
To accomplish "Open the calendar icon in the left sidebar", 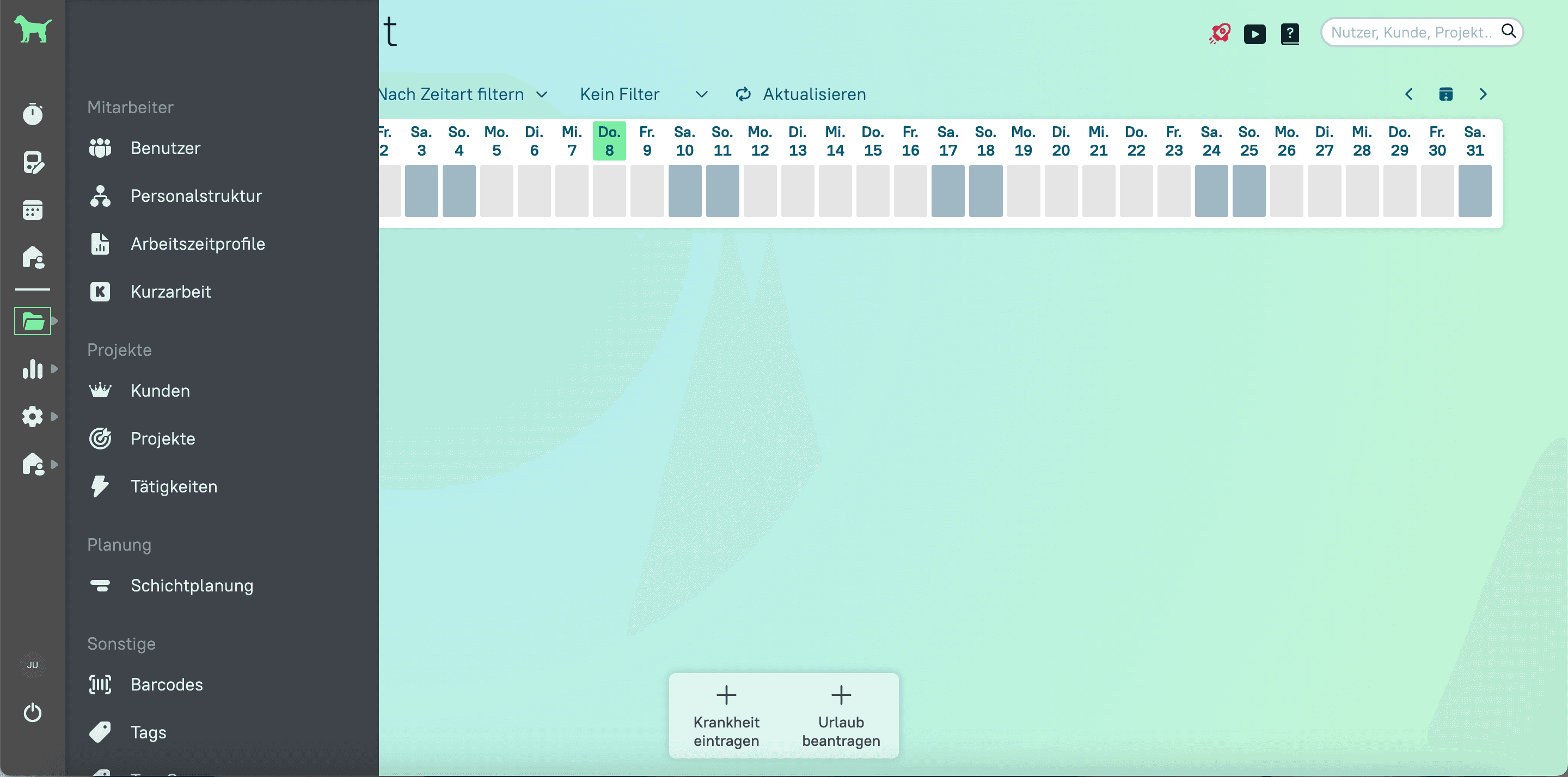I will pyautogui.click(x=32, y=210).
